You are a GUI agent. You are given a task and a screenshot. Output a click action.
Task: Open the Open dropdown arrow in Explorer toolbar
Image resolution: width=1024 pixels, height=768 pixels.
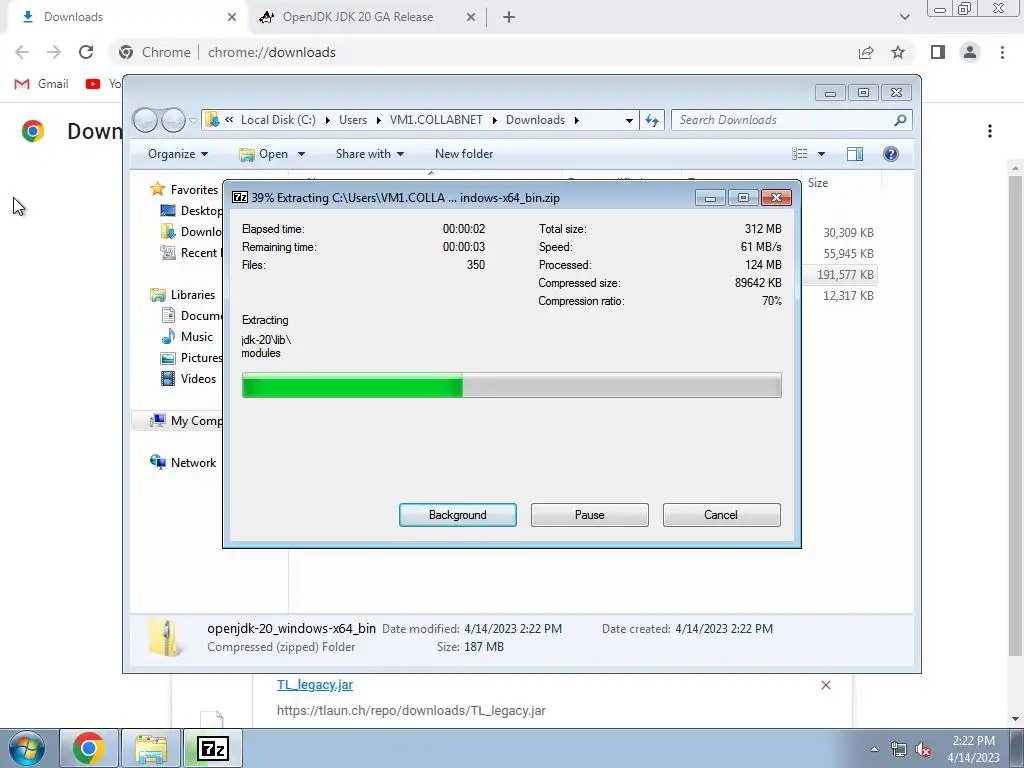pos(301,154)
